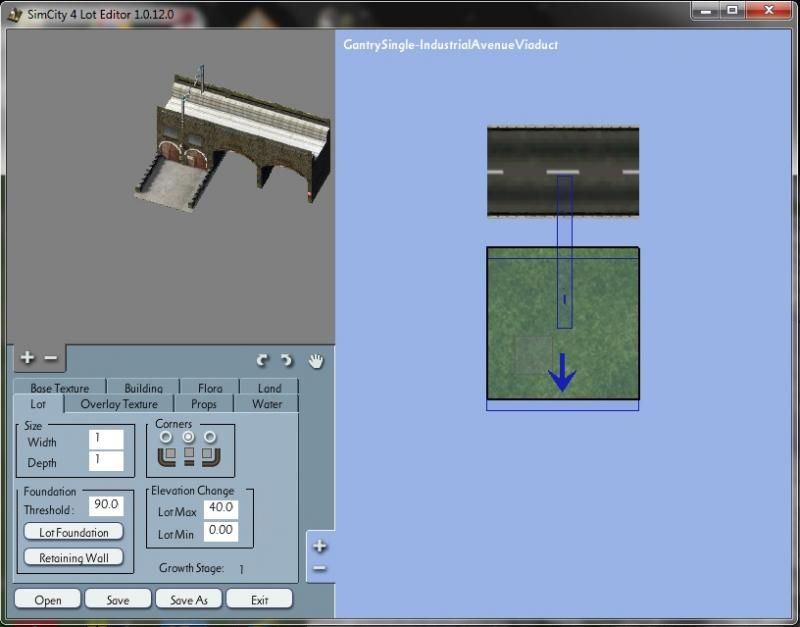Switch to the Land tab
800x627 pixels.
coord(269,387)
